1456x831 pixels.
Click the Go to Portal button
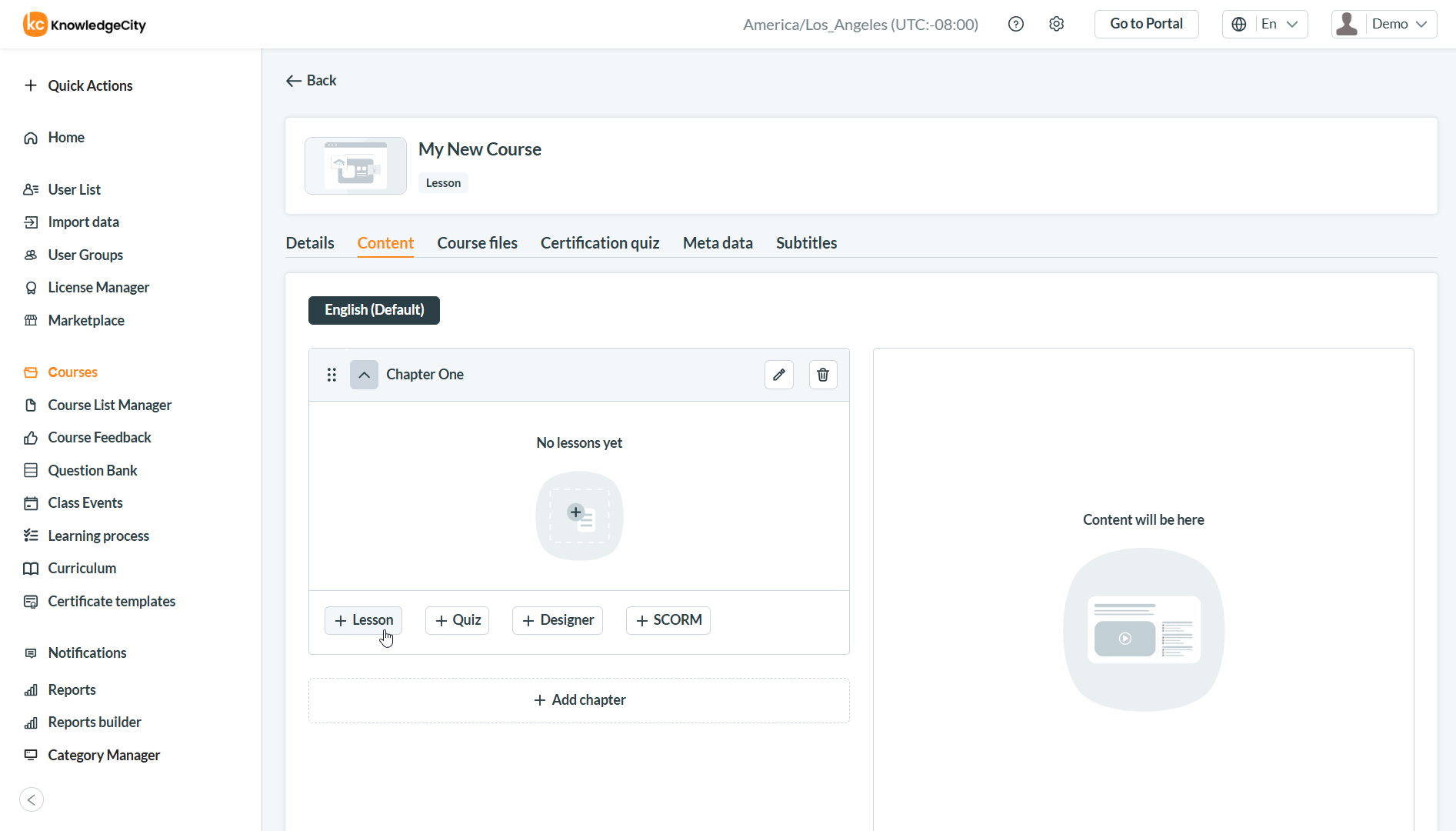tap(1146, 25)
